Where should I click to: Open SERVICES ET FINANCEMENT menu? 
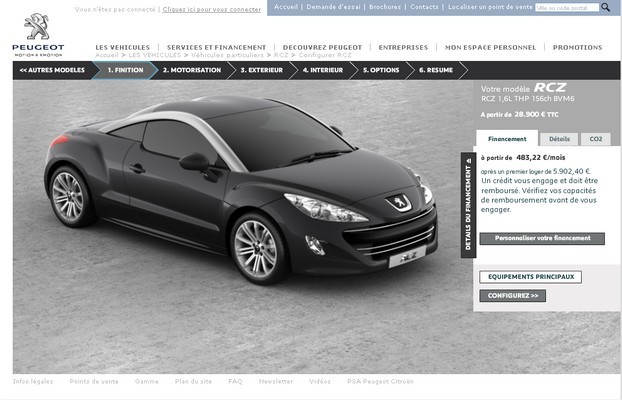217,47
